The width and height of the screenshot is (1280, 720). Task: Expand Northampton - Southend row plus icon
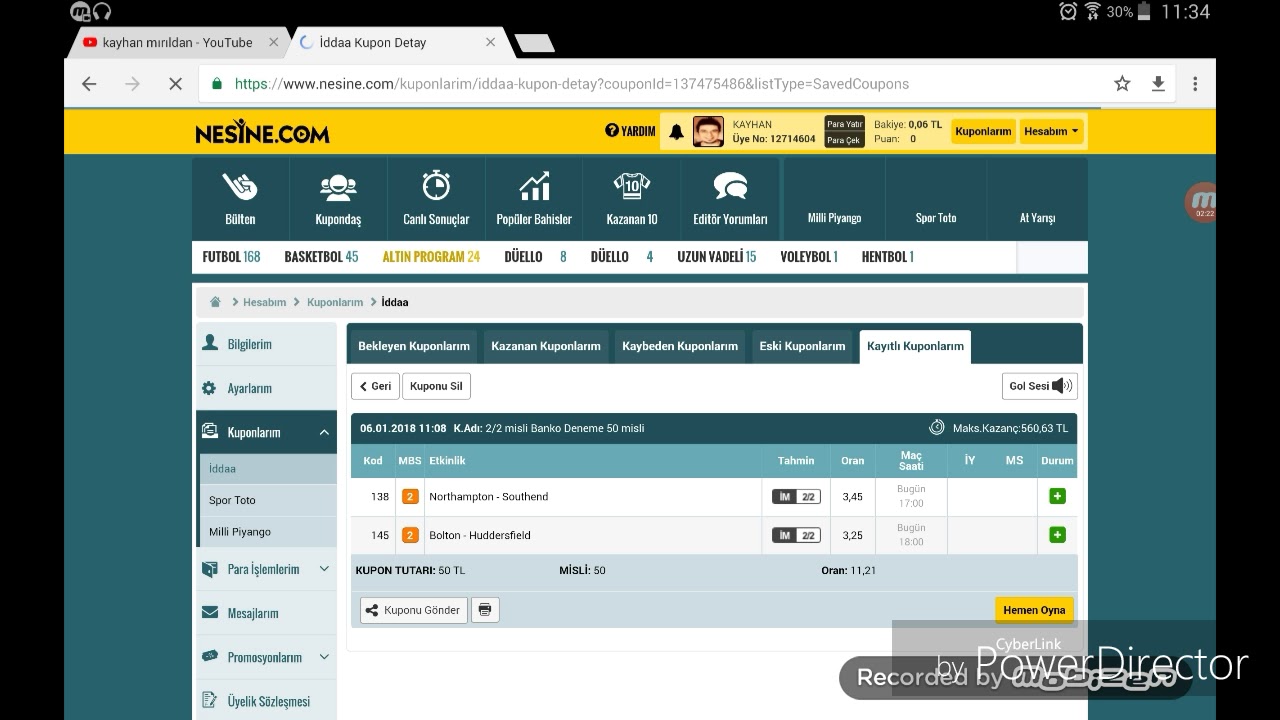pos(1057,496)
